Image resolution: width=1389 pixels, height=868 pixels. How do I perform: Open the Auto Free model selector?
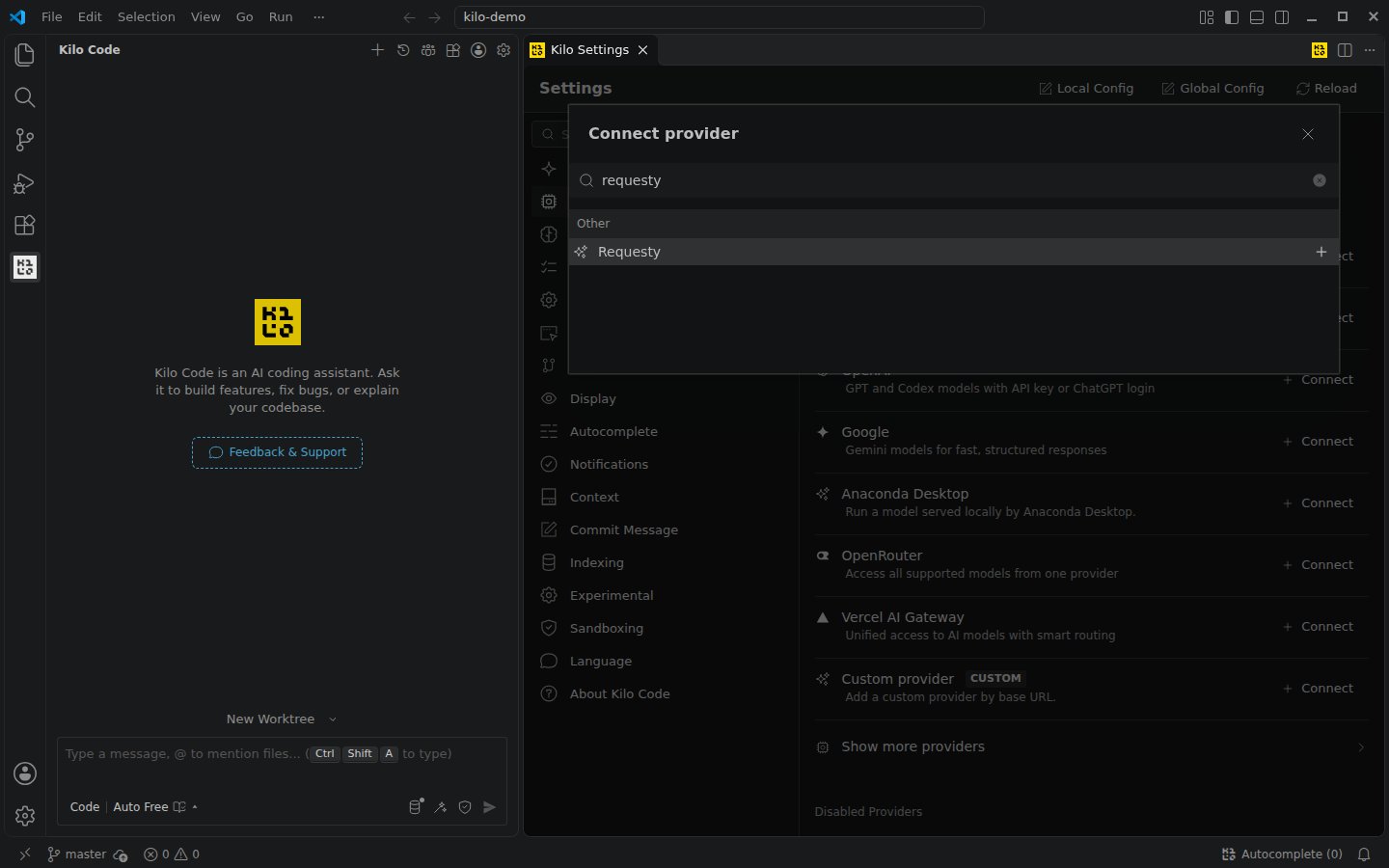pos(155,807)
